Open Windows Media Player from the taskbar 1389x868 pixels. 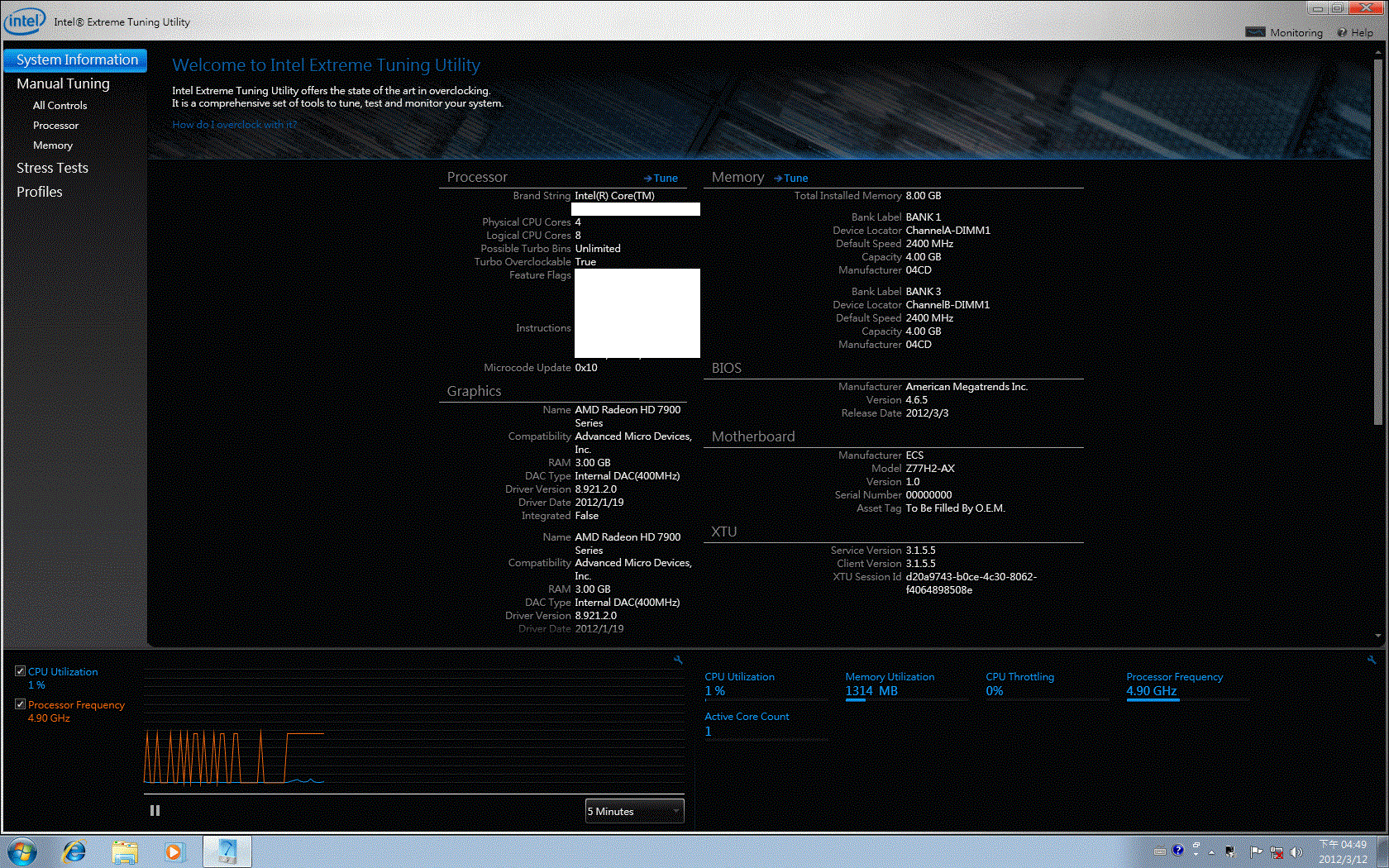[x=174, y=851]
